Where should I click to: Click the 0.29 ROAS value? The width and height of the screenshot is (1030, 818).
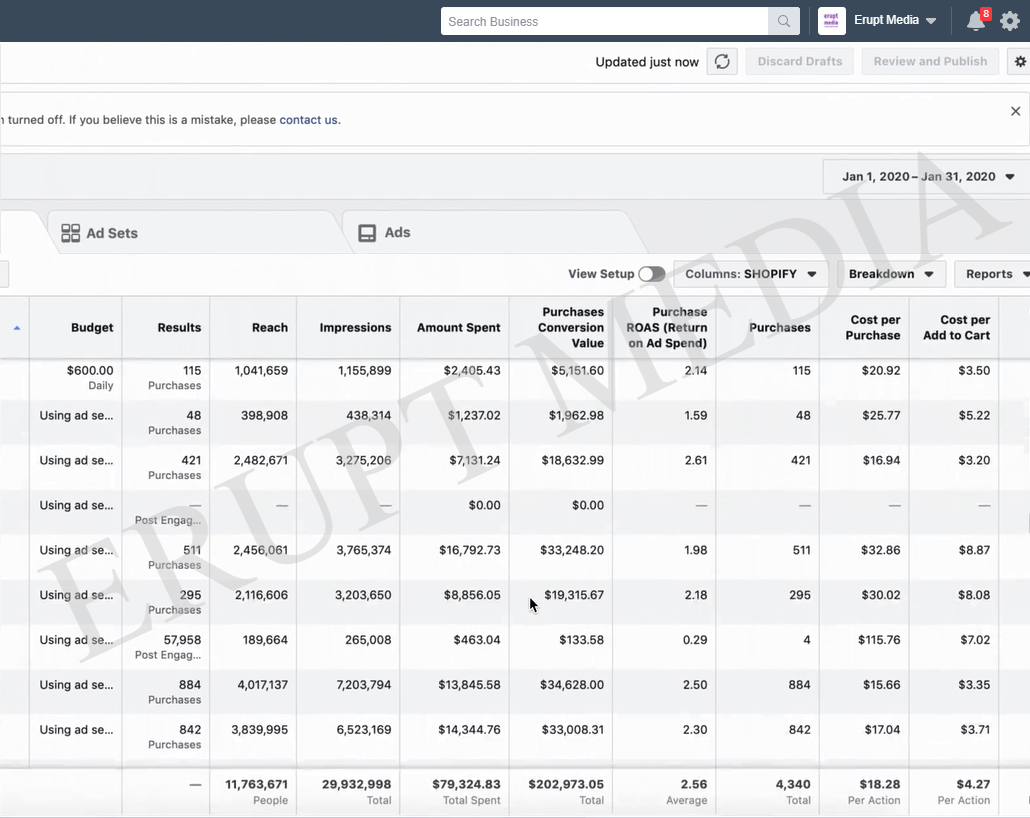tap(695, 640)
